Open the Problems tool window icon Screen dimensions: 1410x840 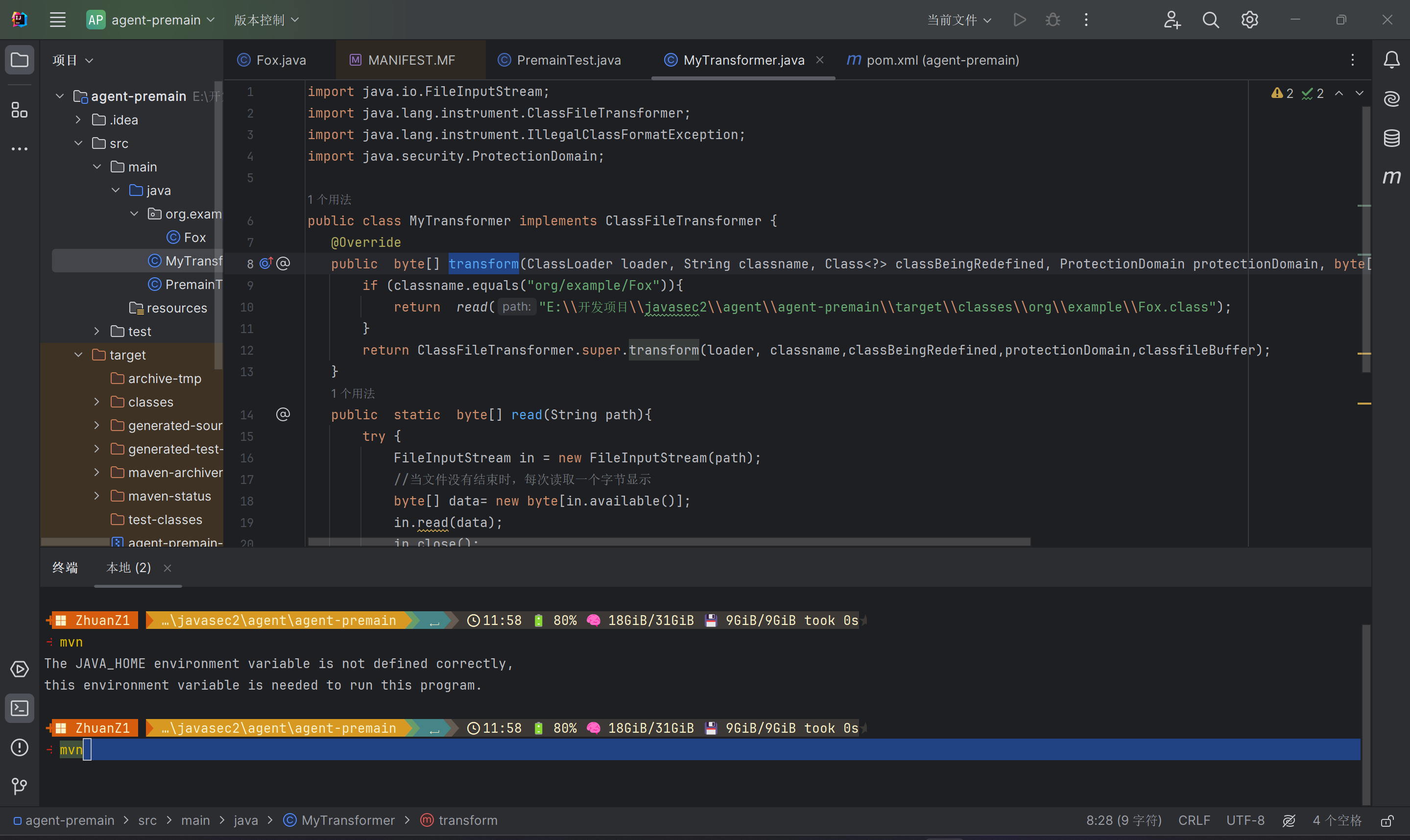pos(19,747)
